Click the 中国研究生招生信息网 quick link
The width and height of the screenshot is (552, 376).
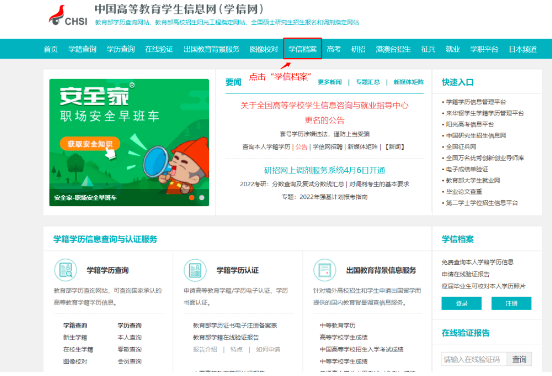[476, 136]
